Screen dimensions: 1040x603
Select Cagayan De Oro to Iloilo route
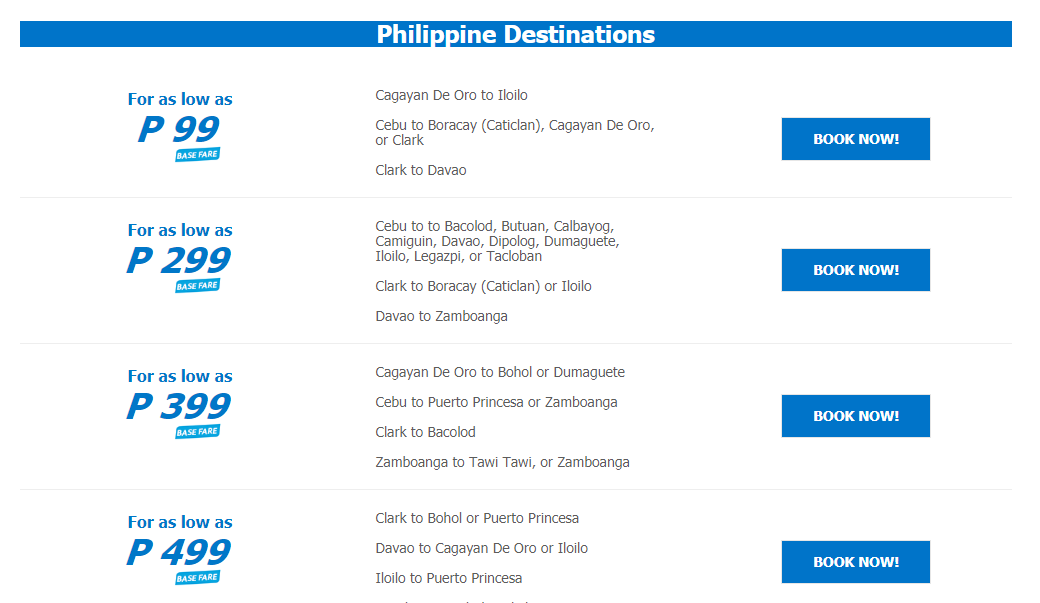coord(451,96)
